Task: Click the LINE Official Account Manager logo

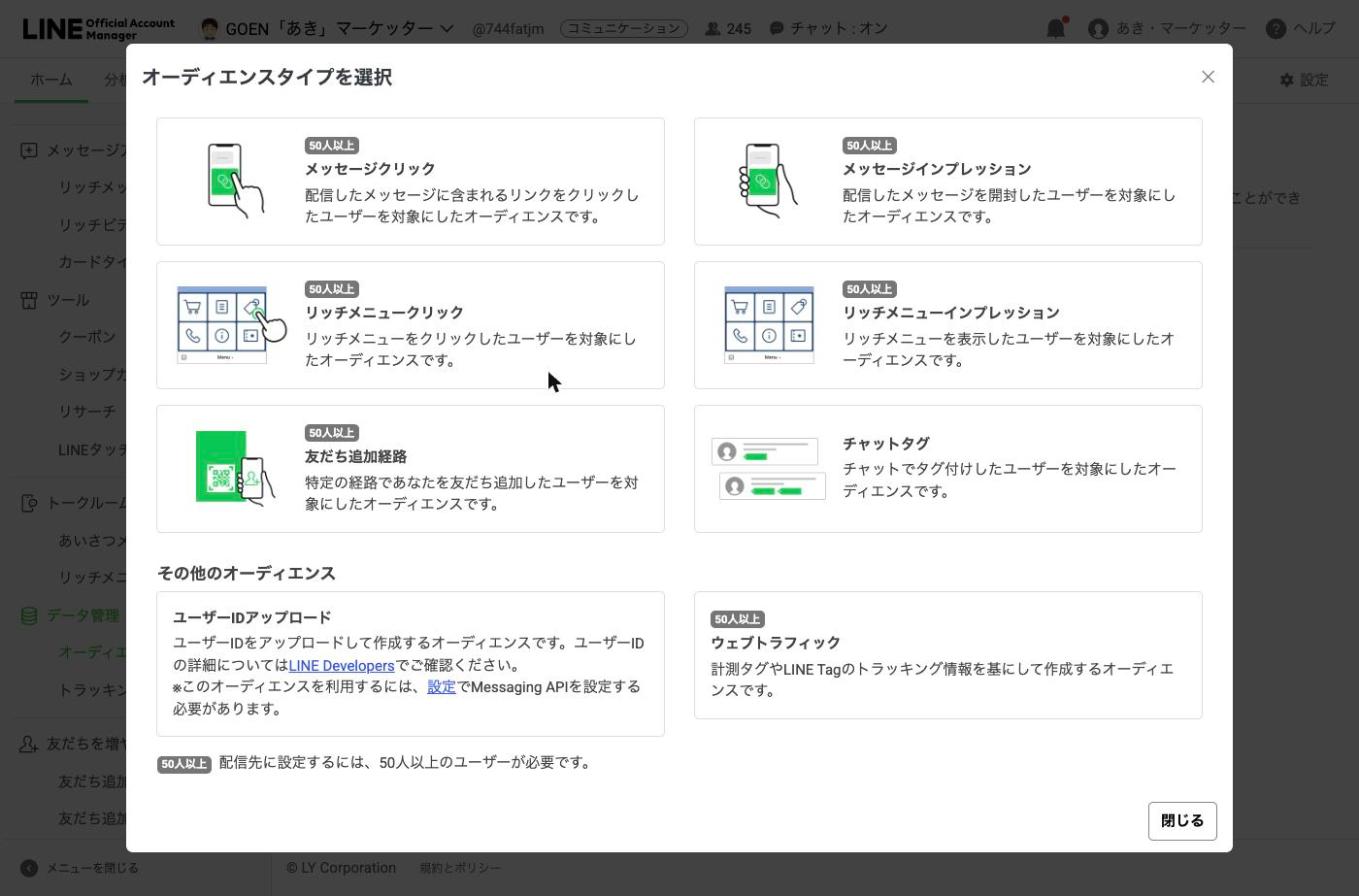Action: click(x=98, y=28)
